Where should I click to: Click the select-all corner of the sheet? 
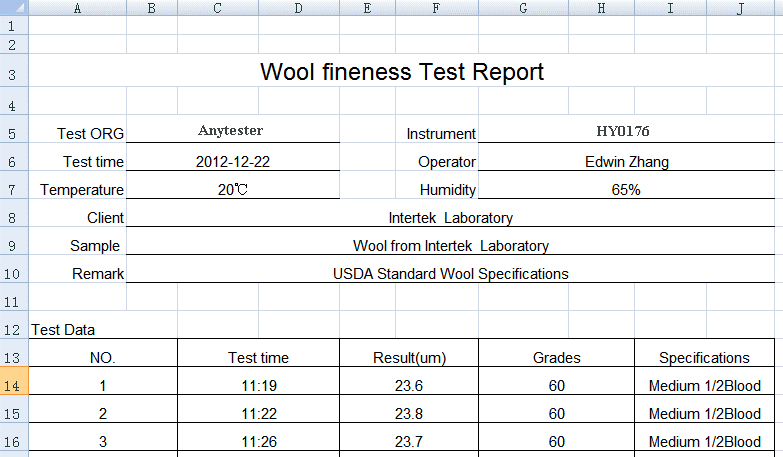pos(14,8)
